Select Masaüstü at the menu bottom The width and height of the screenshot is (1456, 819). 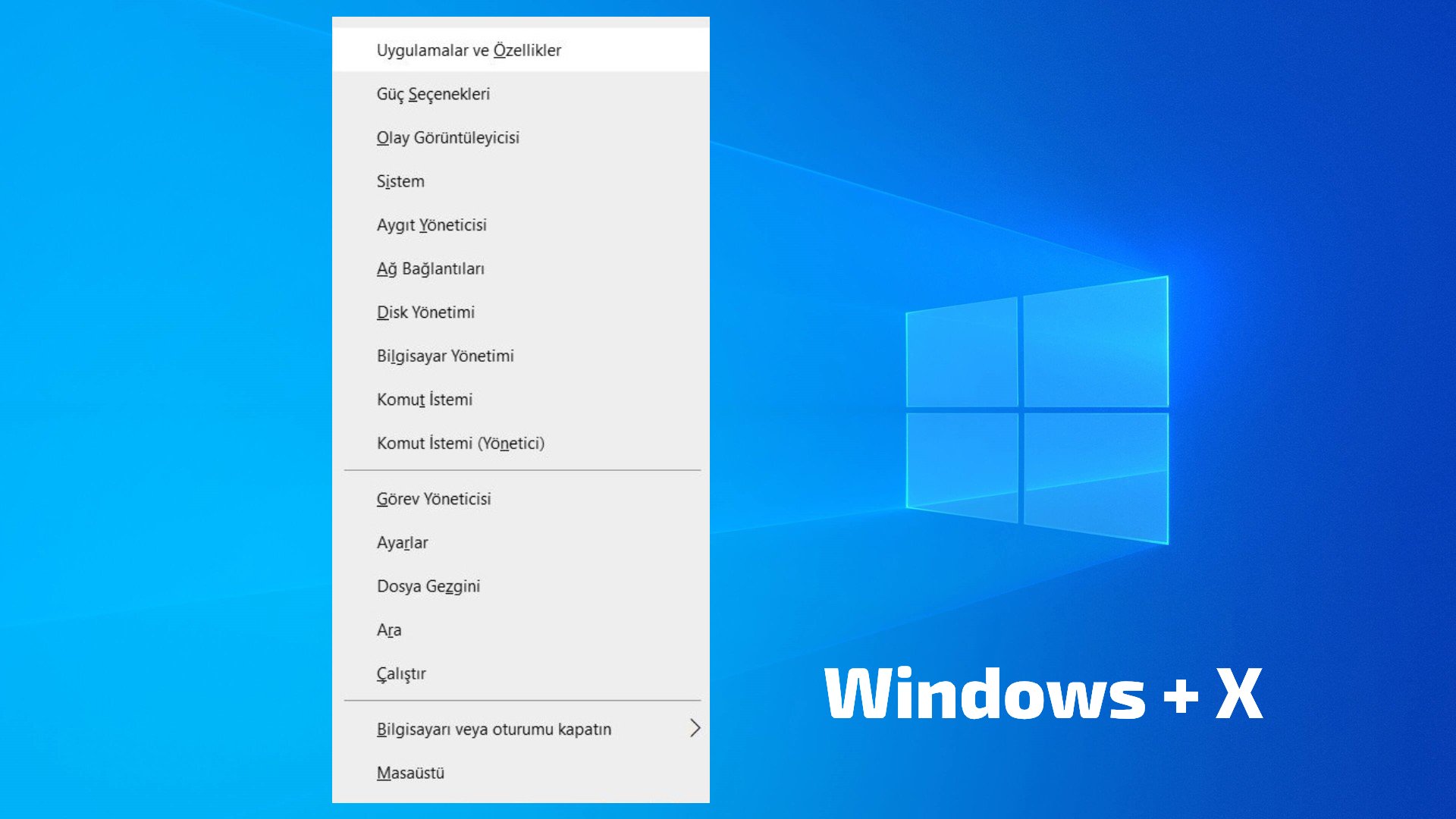[x=521, y=773]
